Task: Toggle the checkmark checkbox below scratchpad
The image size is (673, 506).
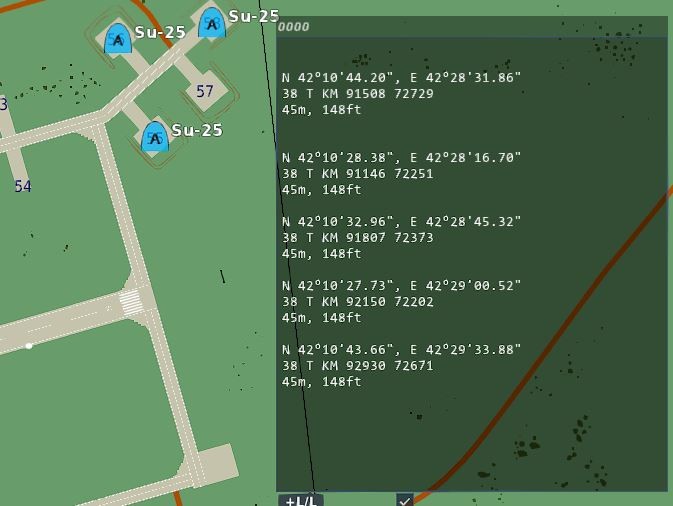Action: 405,500
